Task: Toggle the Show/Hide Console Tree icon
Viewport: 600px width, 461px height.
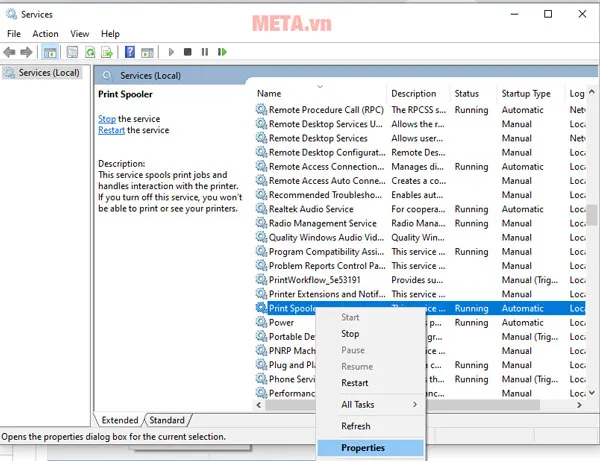Action: tap(50, 52)
